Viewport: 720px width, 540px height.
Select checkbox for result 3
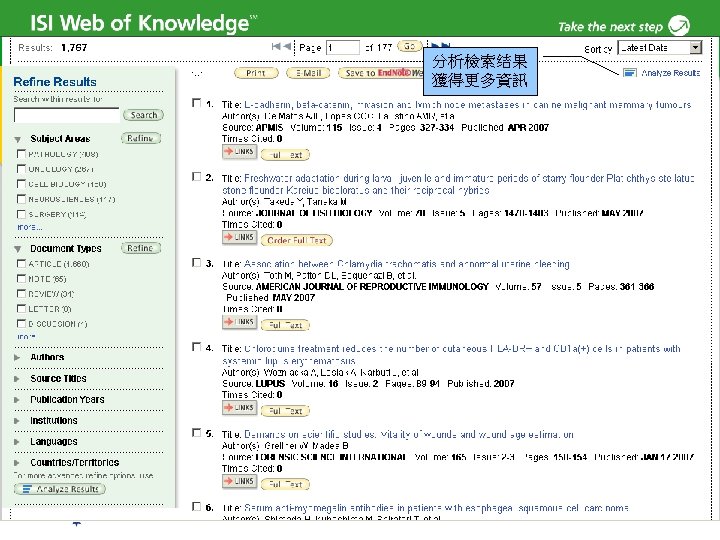tap(197, 263)
